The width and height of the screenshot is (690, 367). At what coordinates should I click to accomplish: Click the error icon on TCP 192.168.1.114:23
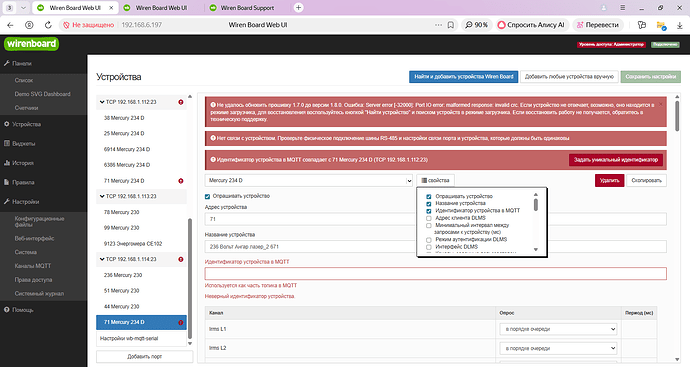180,259
